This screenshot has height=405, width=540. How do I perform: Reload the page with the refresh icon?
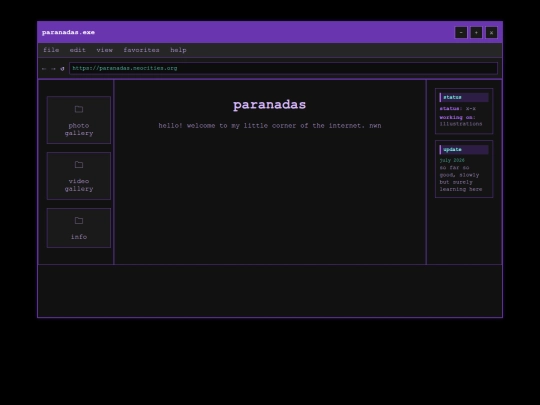[62, 69]
